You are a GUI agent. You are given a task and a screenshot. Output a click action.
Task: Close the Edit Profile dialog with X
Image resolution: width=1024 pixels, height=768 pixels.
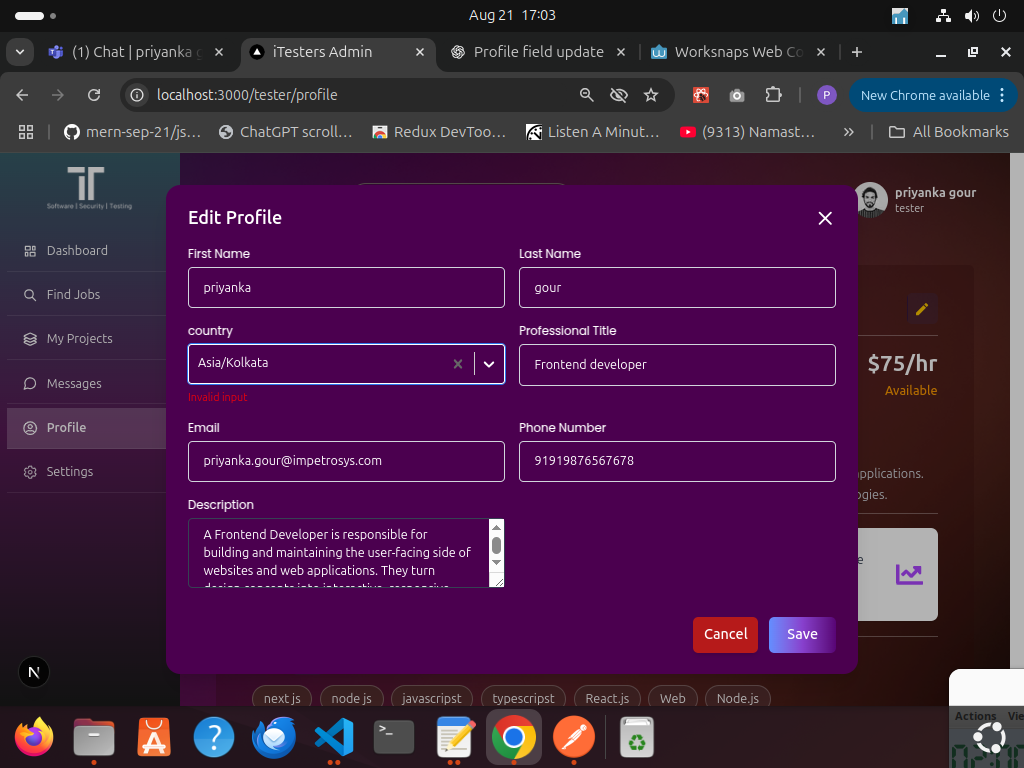[825, 218]
